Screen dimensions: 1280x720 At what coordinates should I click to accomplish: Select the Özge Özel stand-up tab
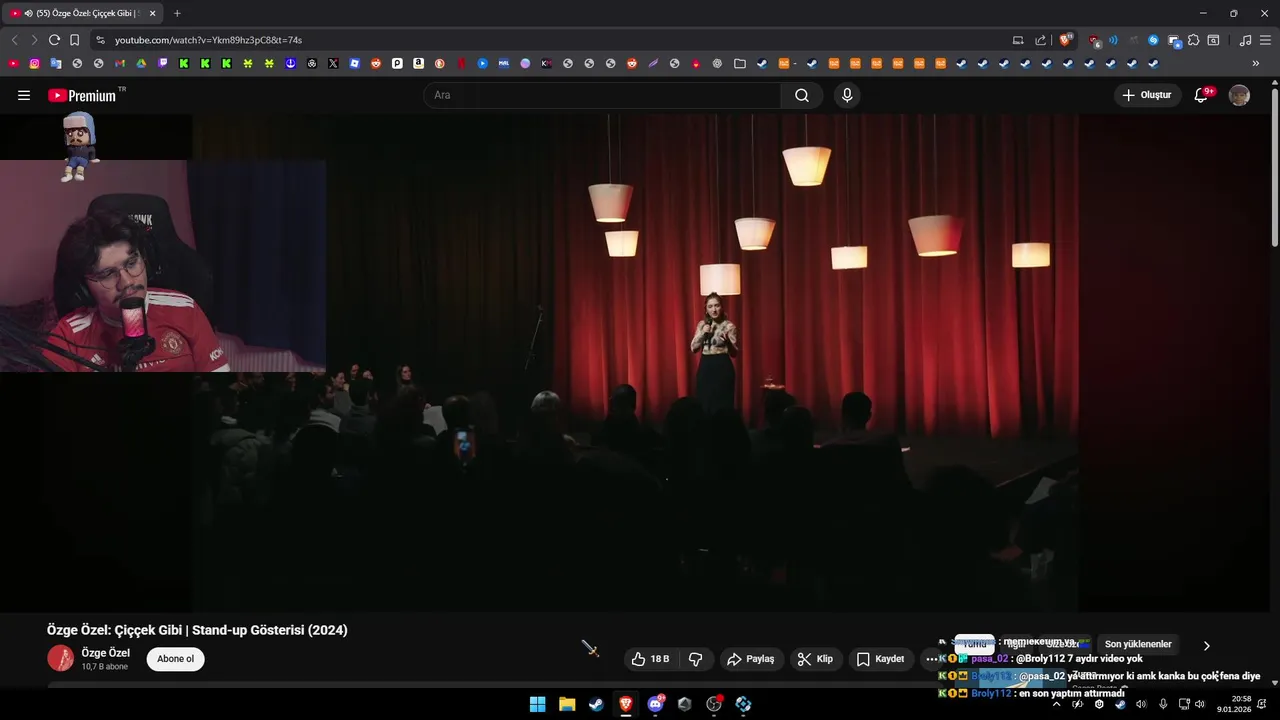coord(82,13)
